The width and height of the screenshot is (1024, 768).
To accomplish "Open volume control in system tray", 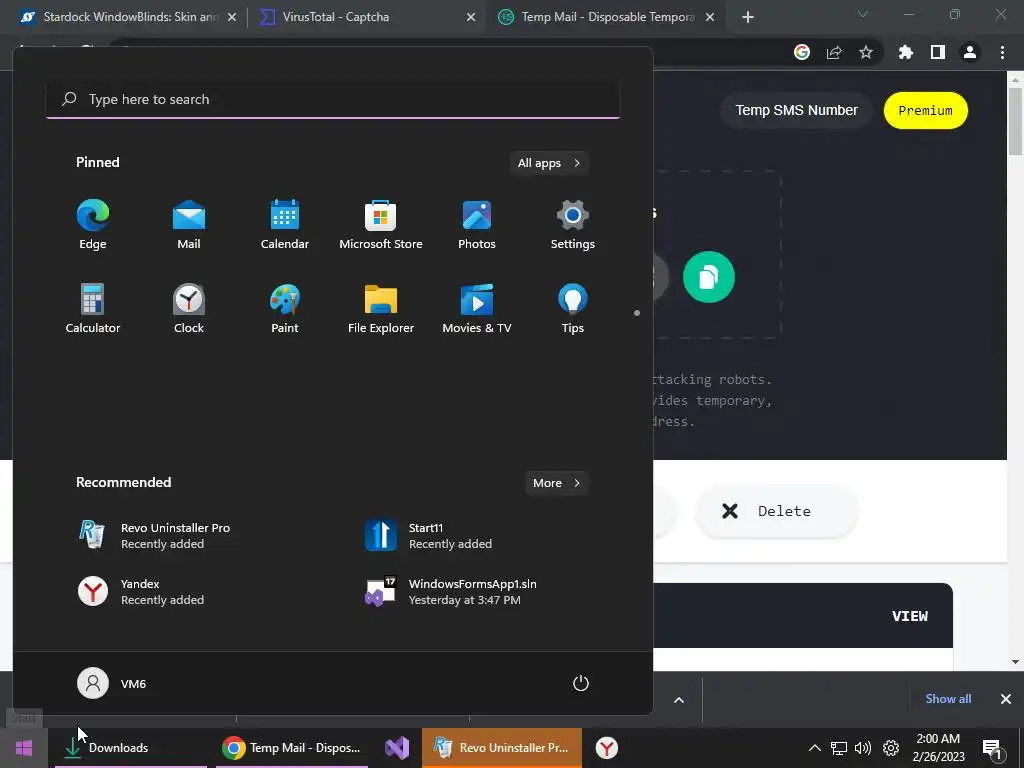I will coord(863,748).
